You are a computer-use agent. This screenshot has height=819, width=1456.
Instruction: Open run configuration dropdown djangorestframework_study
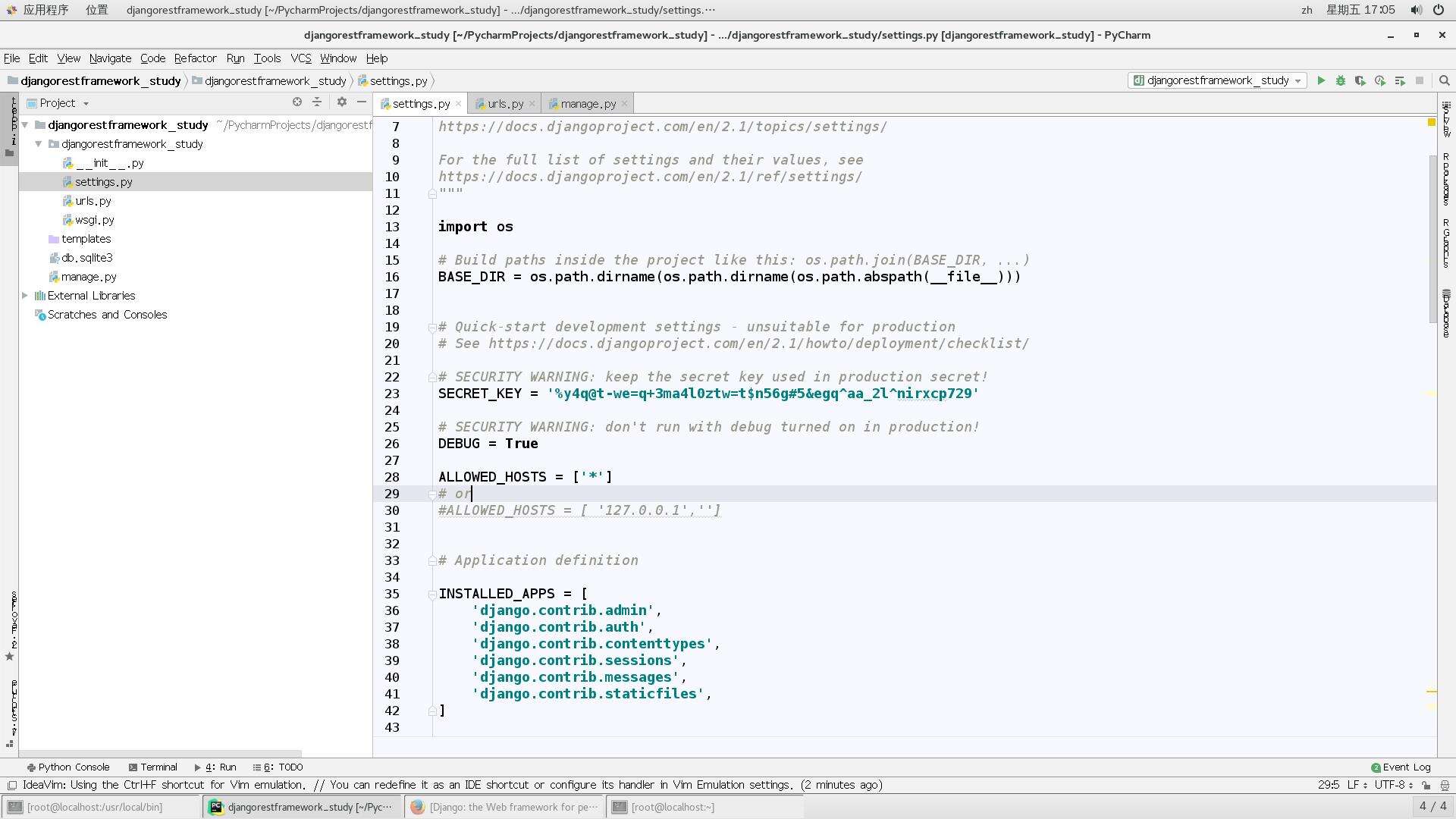point(1217,80)
